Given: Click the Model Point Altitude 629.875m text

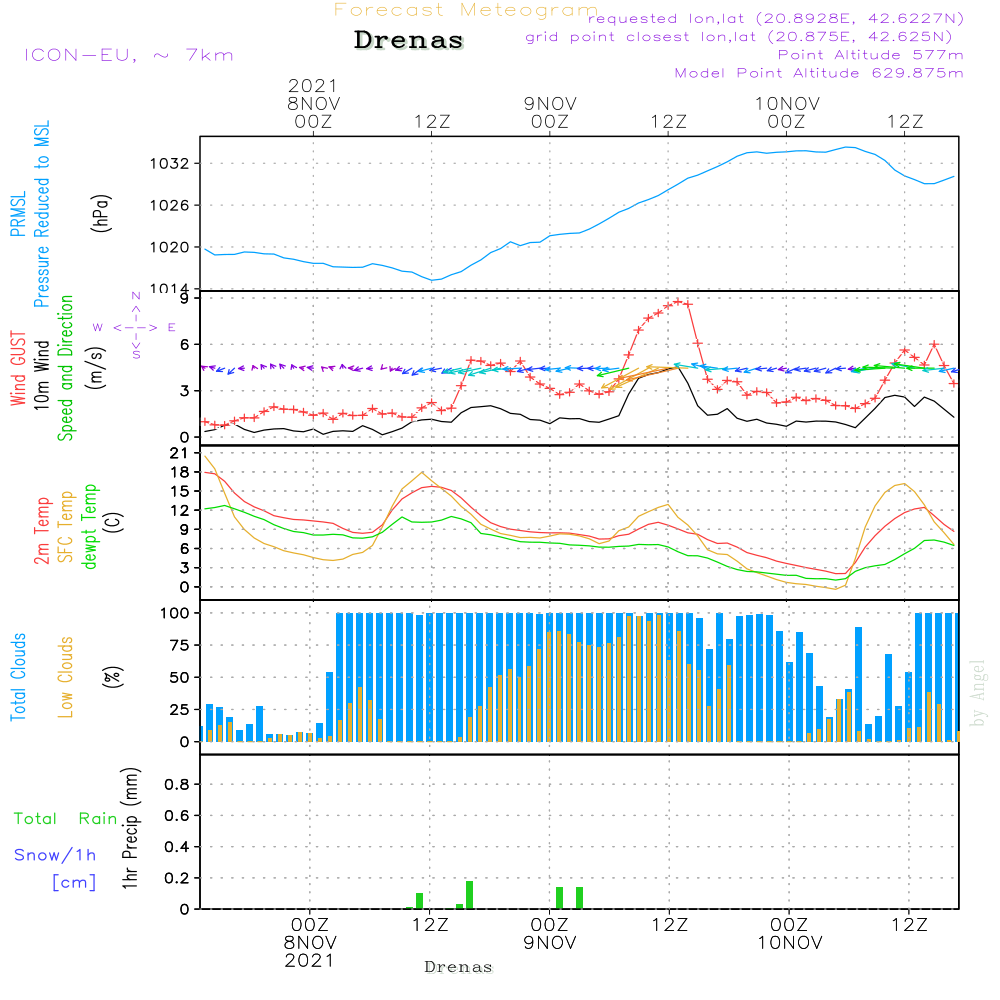Looking at the screenshot, I should [x=819, y=73].
